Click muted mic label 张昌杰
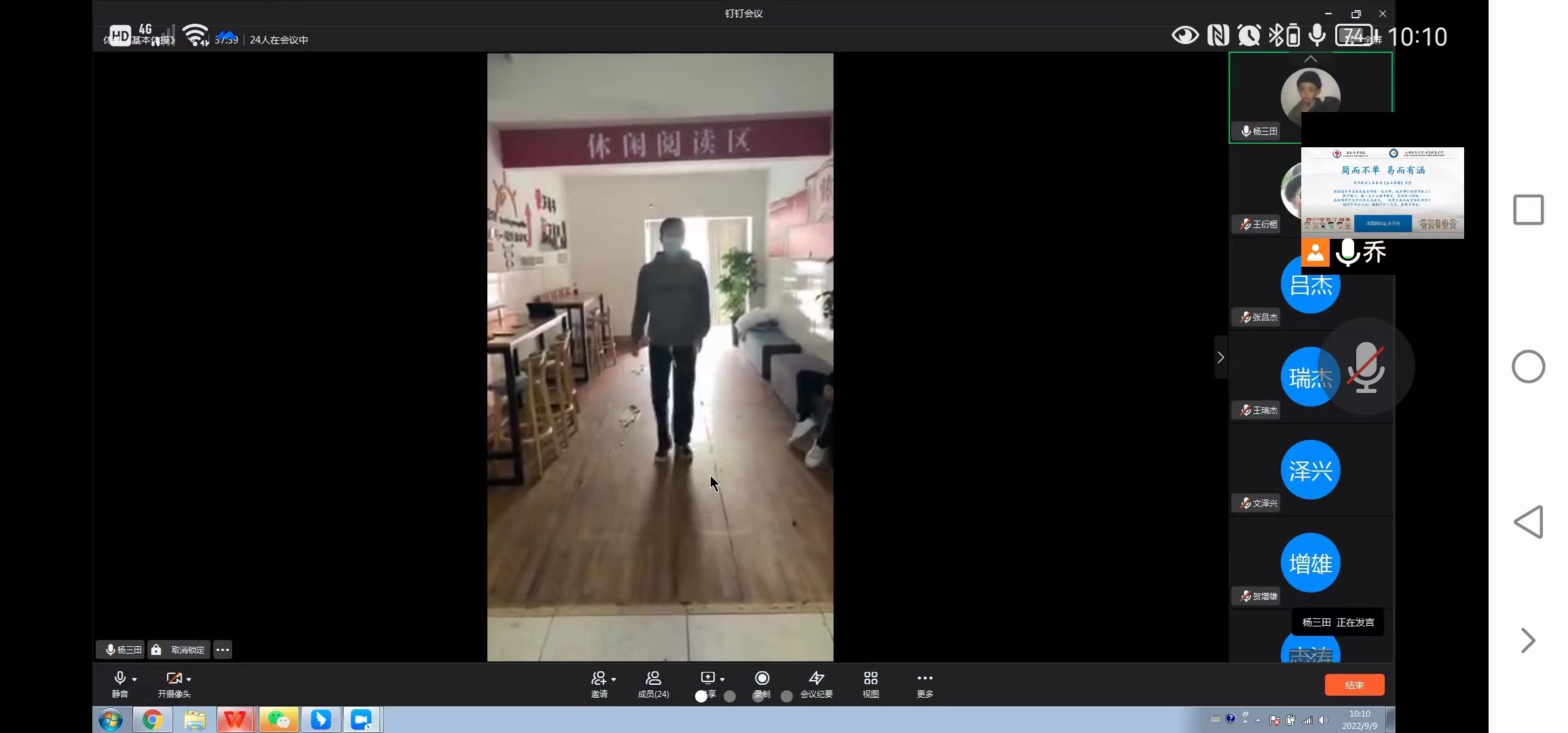1568x733 pixels. coord(1256,317)
